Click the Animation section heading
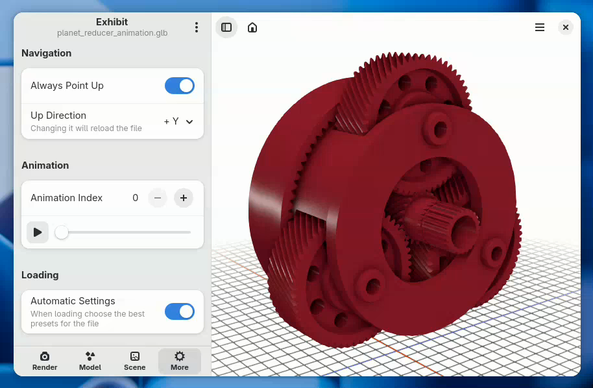593x388 pixels. pyautogui.click(x=45, y=165)
